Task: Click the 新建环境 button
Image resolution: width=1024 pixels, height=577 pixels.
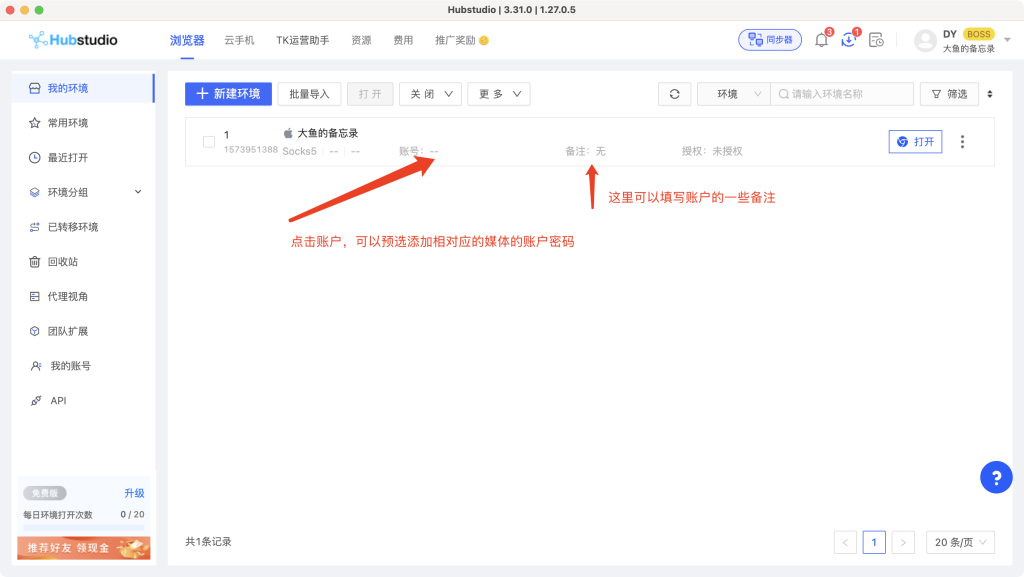Action: [x=228, y=94]
